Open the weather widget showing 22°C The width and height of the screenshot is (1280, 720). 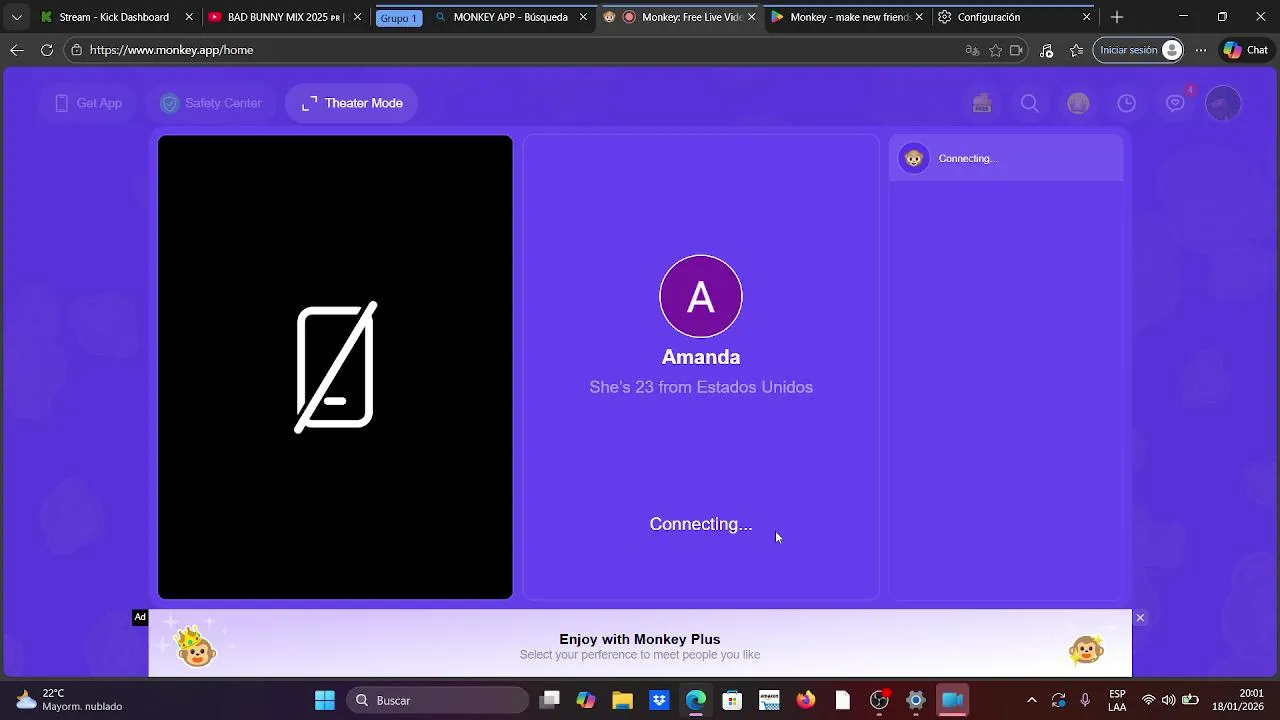coord(68,700)
